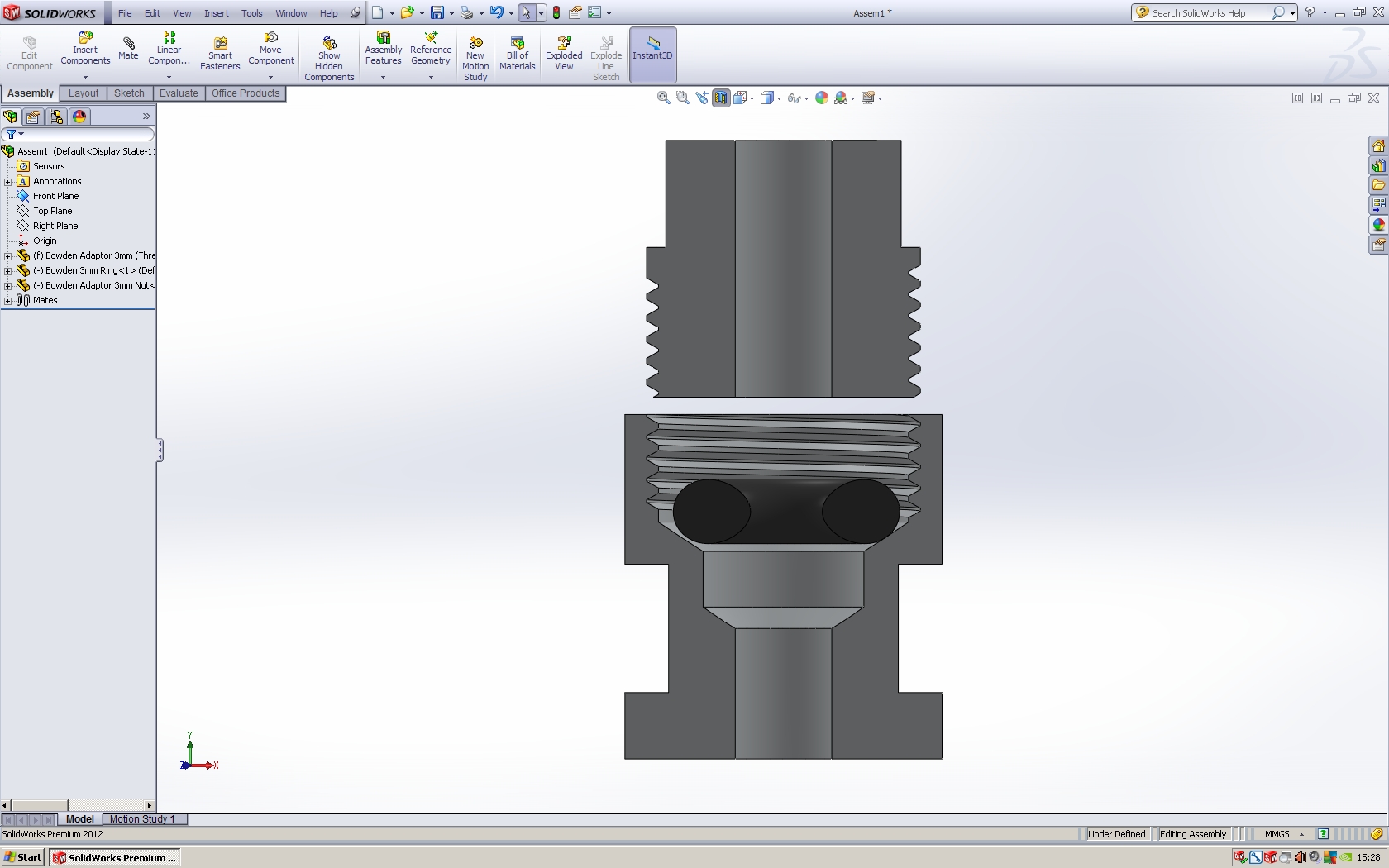Open the MMGS unit system menu
Image resolution: width=1389 pixels, height=868 pixels.
(x=1284, y=834)
